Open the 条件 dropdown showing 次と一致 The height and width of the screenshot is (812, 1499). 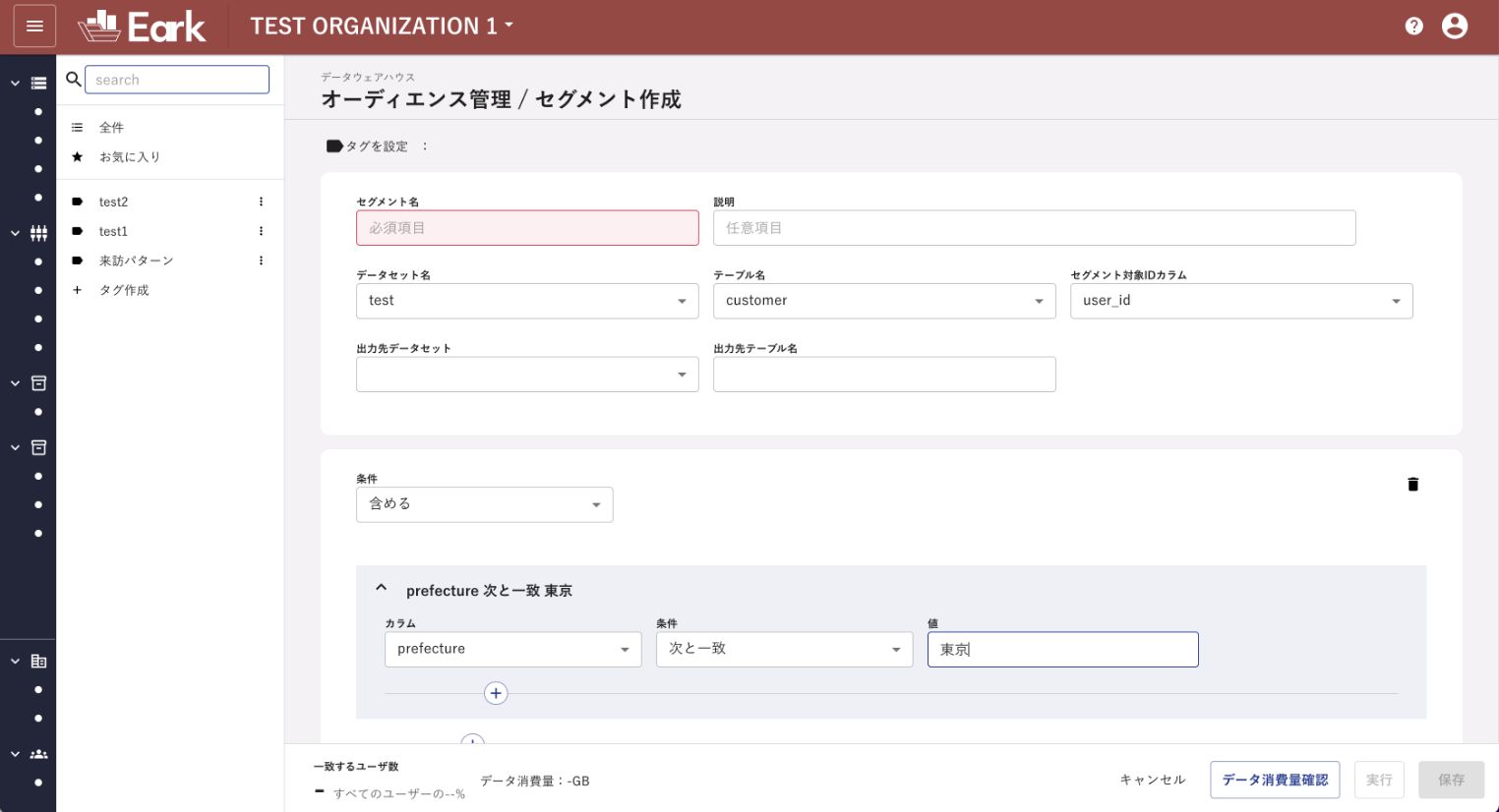coord(784,649)
